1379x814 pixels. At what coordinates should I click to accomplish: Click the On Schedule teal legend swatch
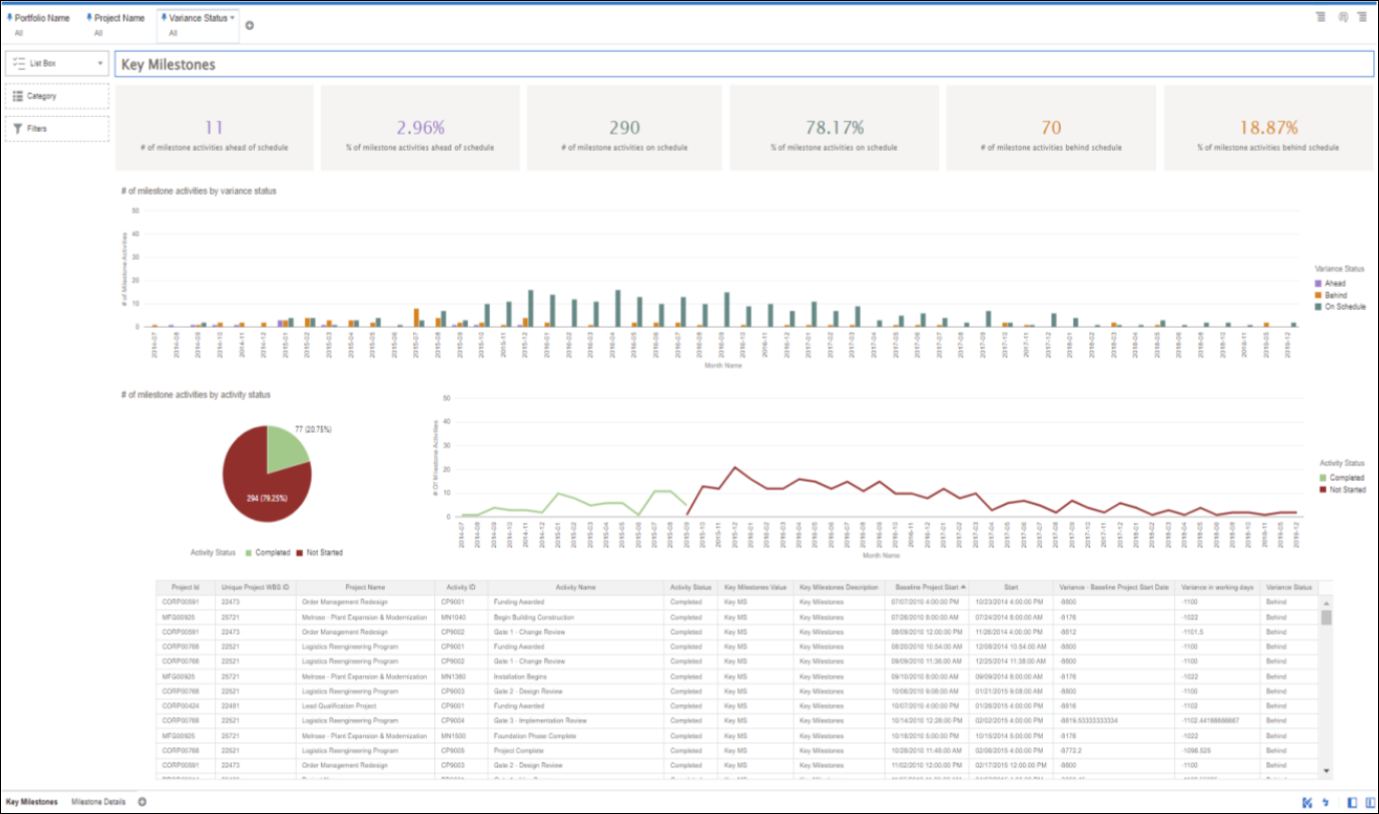point(1319,307)
